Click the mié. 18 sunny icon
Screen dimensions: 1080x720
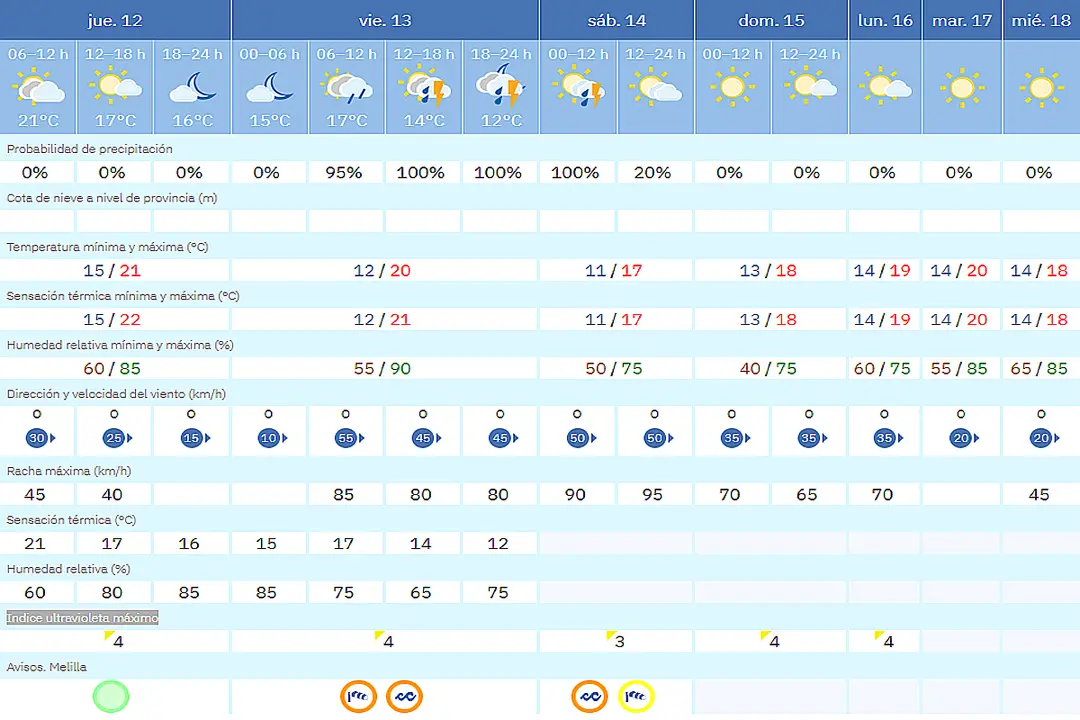click(x=1041, y=88)
